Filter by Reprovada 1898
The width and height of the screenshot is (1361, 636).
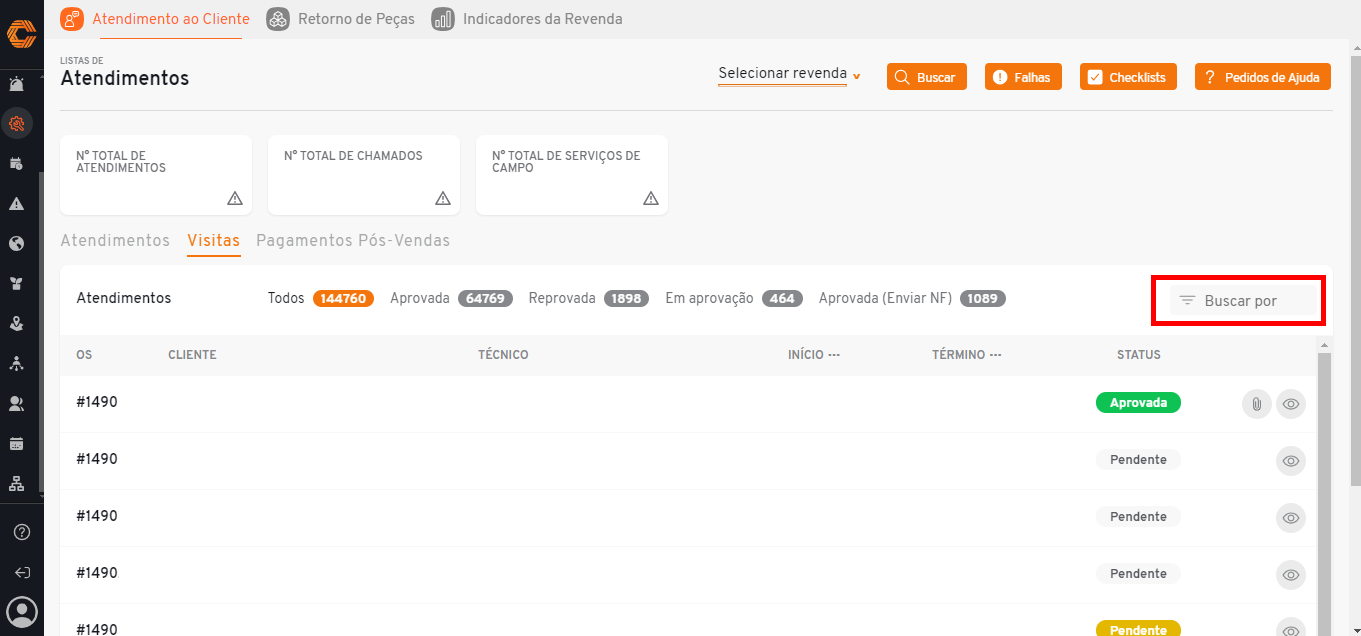pyautogui.click(x=588, y=298)
